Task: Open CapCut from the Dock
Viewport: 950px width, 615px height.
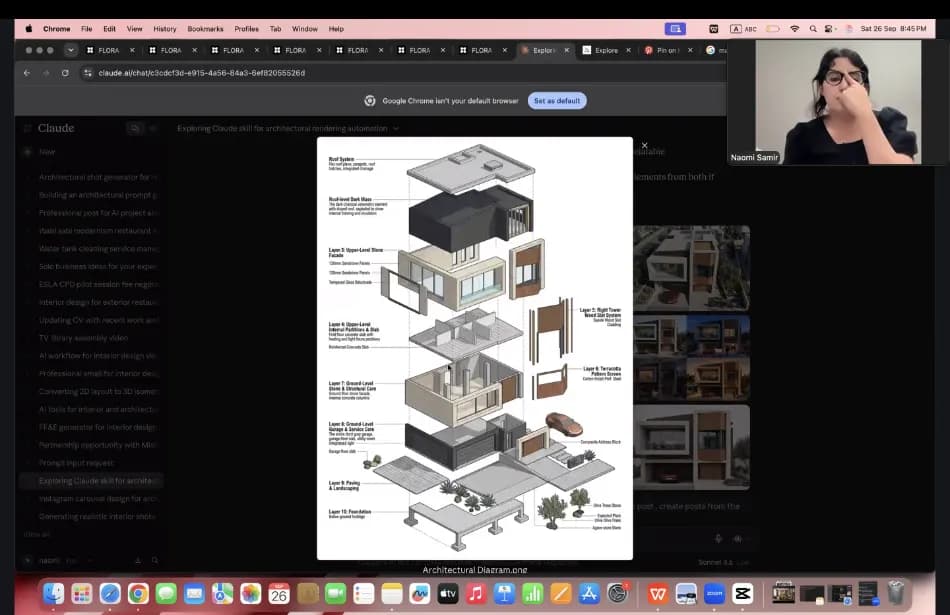Action: pyautogui.click(x=743, y=594)
